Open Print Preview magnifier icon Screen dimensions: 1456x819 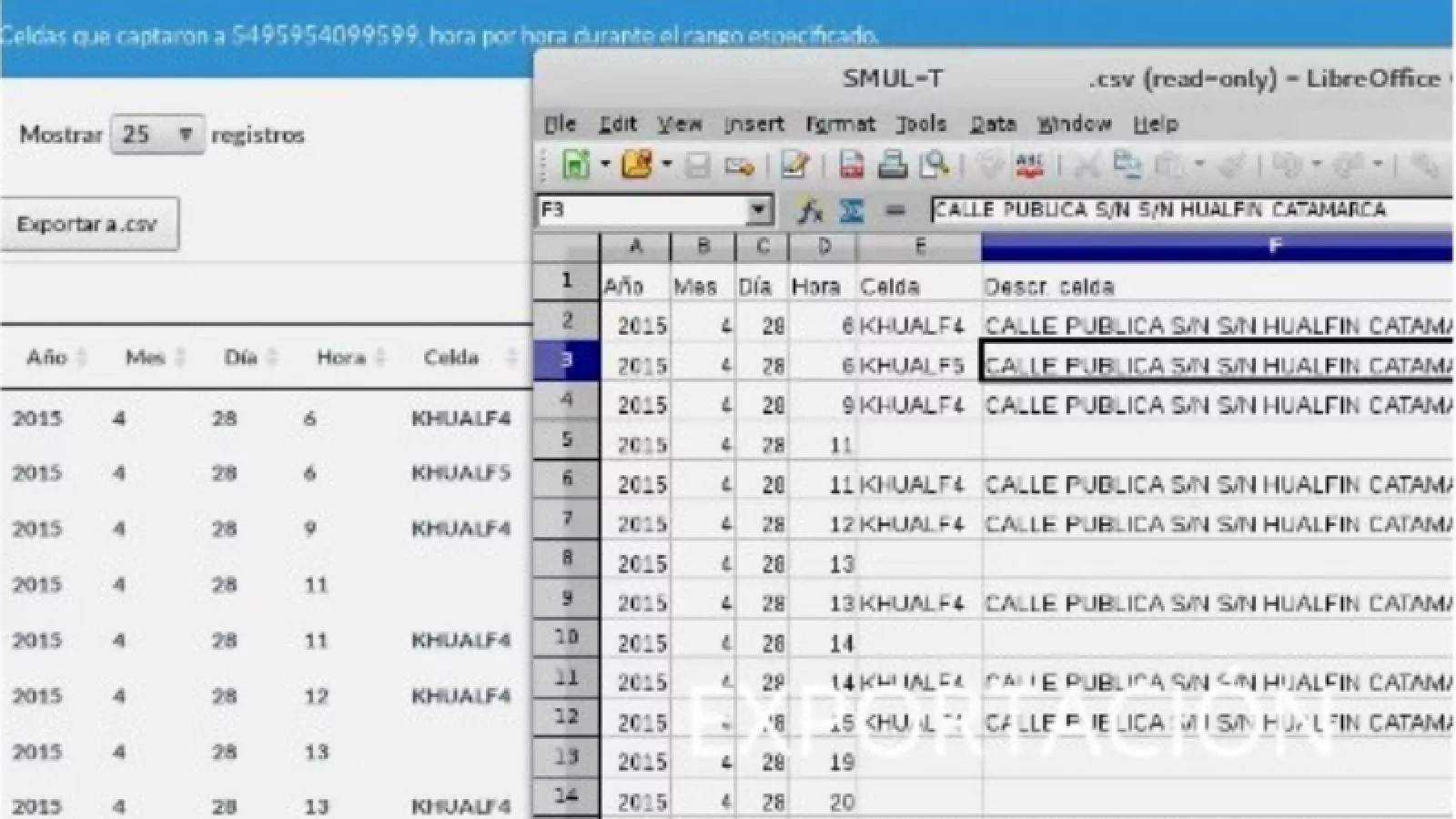pyautogui.click(x=934, y=165)
